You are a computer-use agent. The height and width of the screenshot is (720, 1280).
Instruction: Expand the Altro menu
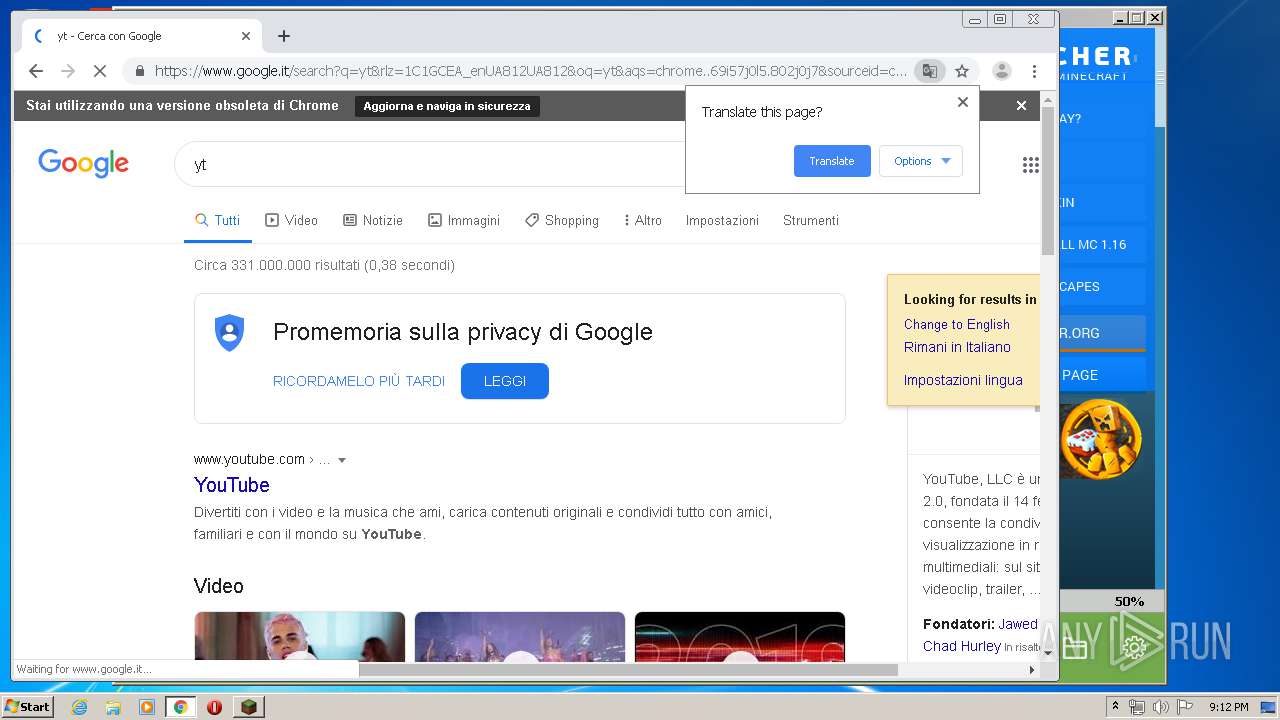point(642,220)
